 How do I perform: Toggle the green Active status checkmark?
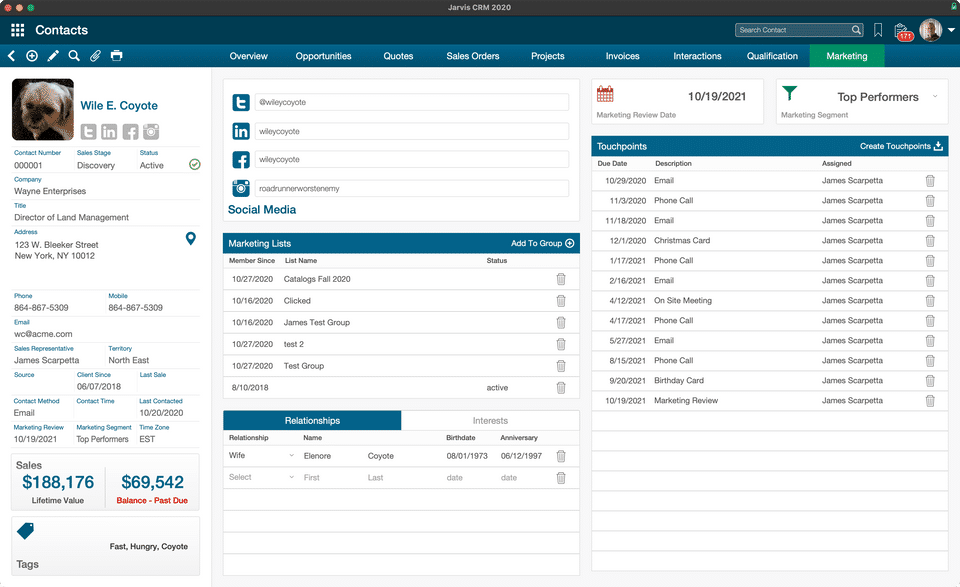(x=195, y=164)
